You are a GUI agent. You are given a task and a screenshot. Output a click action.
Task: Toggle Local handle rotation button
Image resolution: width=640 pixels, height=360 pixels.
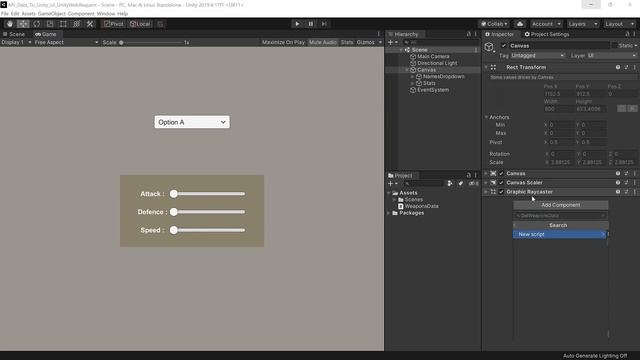[140, 24]
